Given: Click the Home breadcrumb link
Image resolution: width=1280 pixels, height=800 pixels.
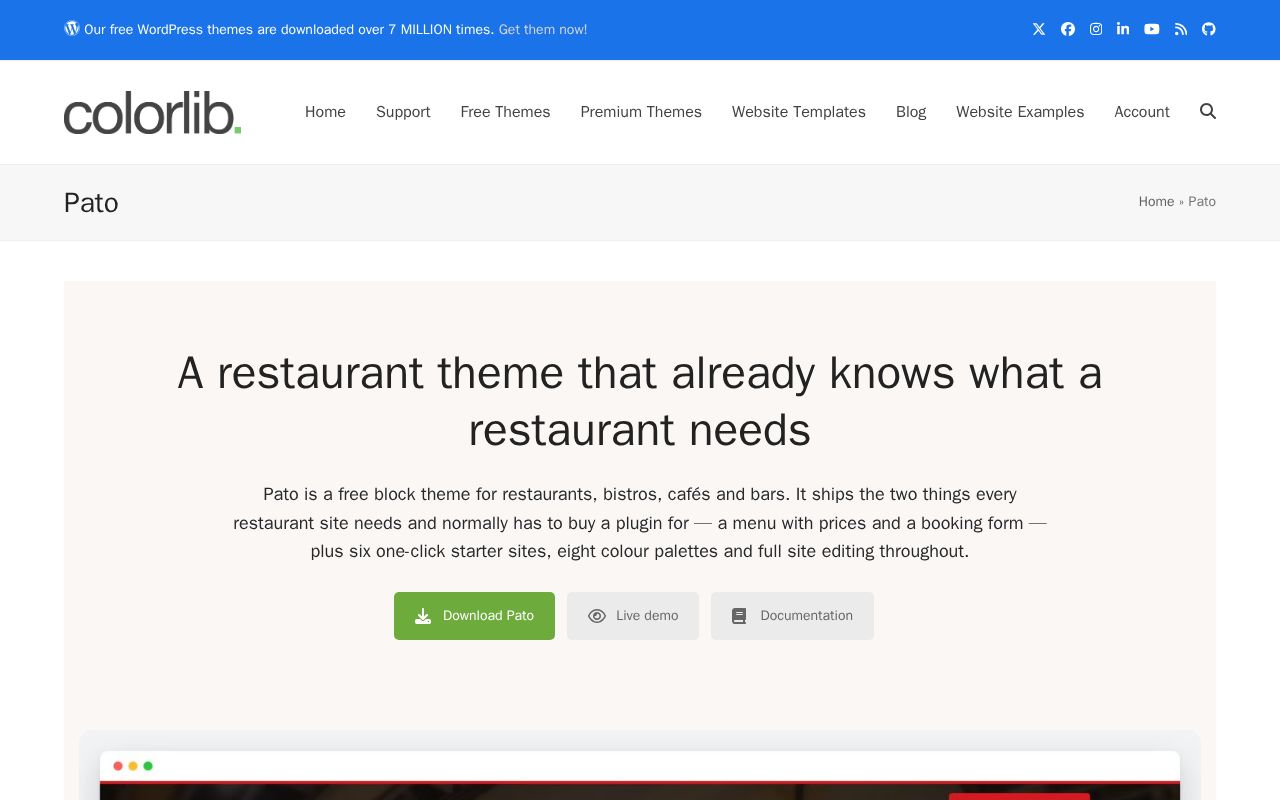Looking at the screenshot, I should click(1156, 202).
